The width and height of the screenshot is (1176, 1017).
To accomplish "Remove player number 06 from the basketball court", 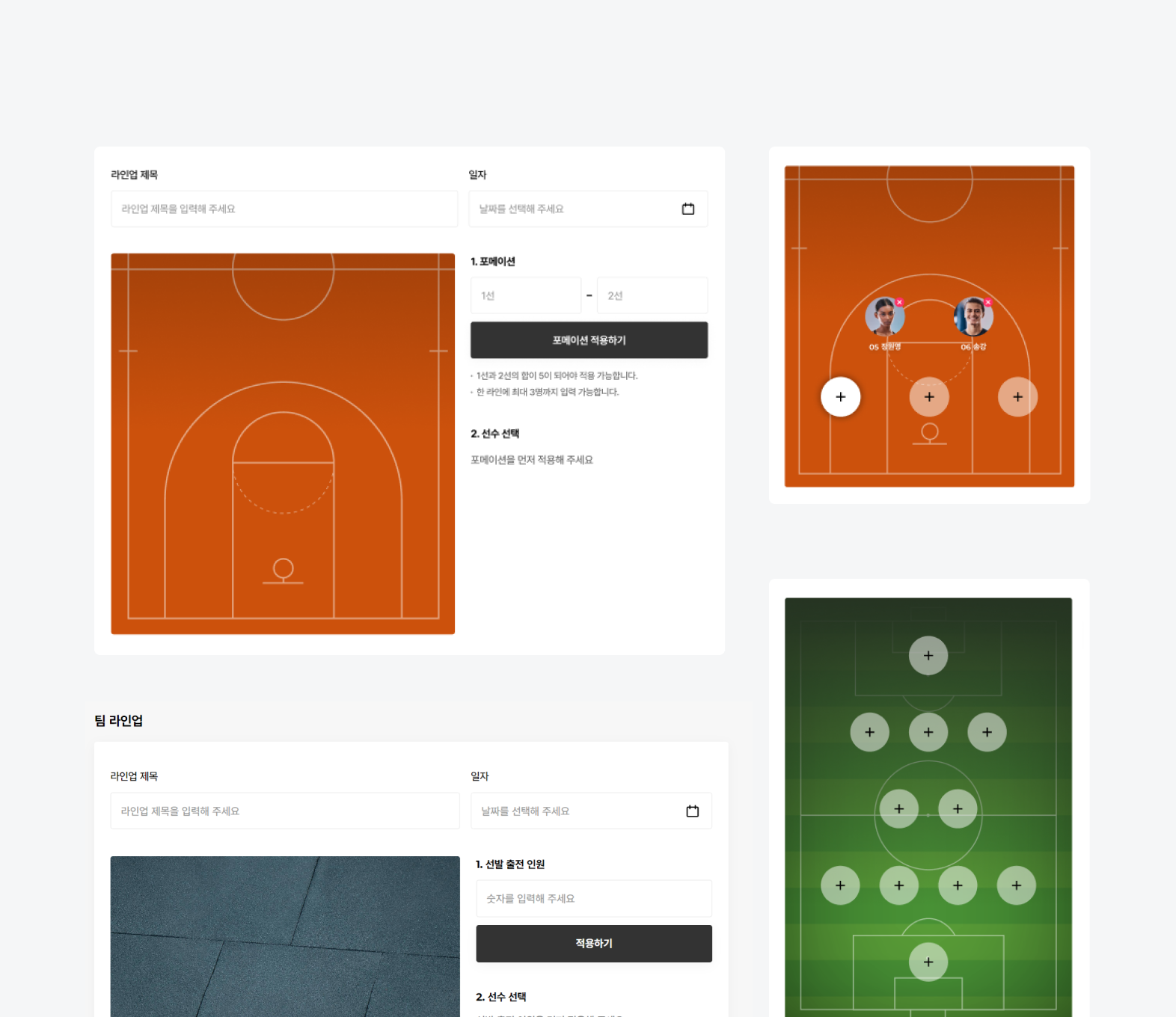I will [987, 303].
